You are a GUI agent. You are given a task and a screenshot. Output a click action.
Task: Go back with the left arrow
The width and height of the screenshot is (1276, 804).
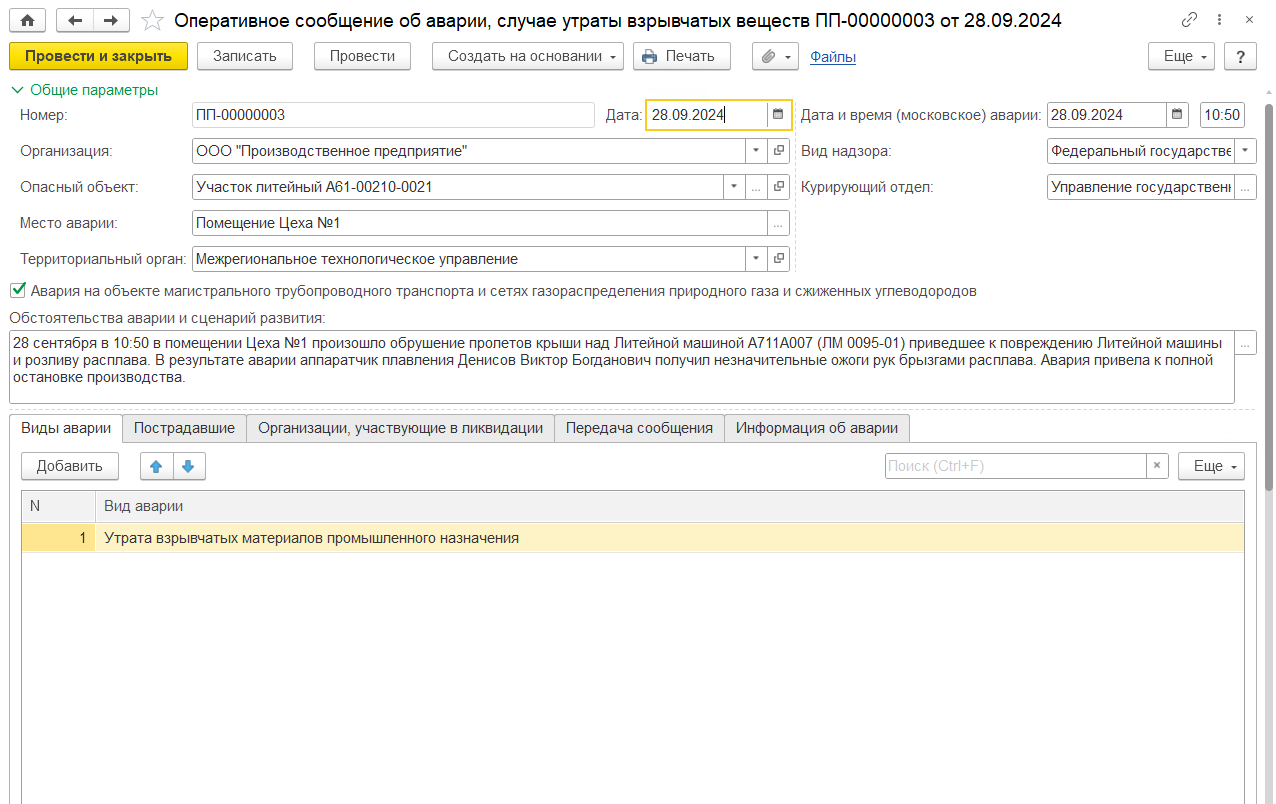click(x=75, y=20)
